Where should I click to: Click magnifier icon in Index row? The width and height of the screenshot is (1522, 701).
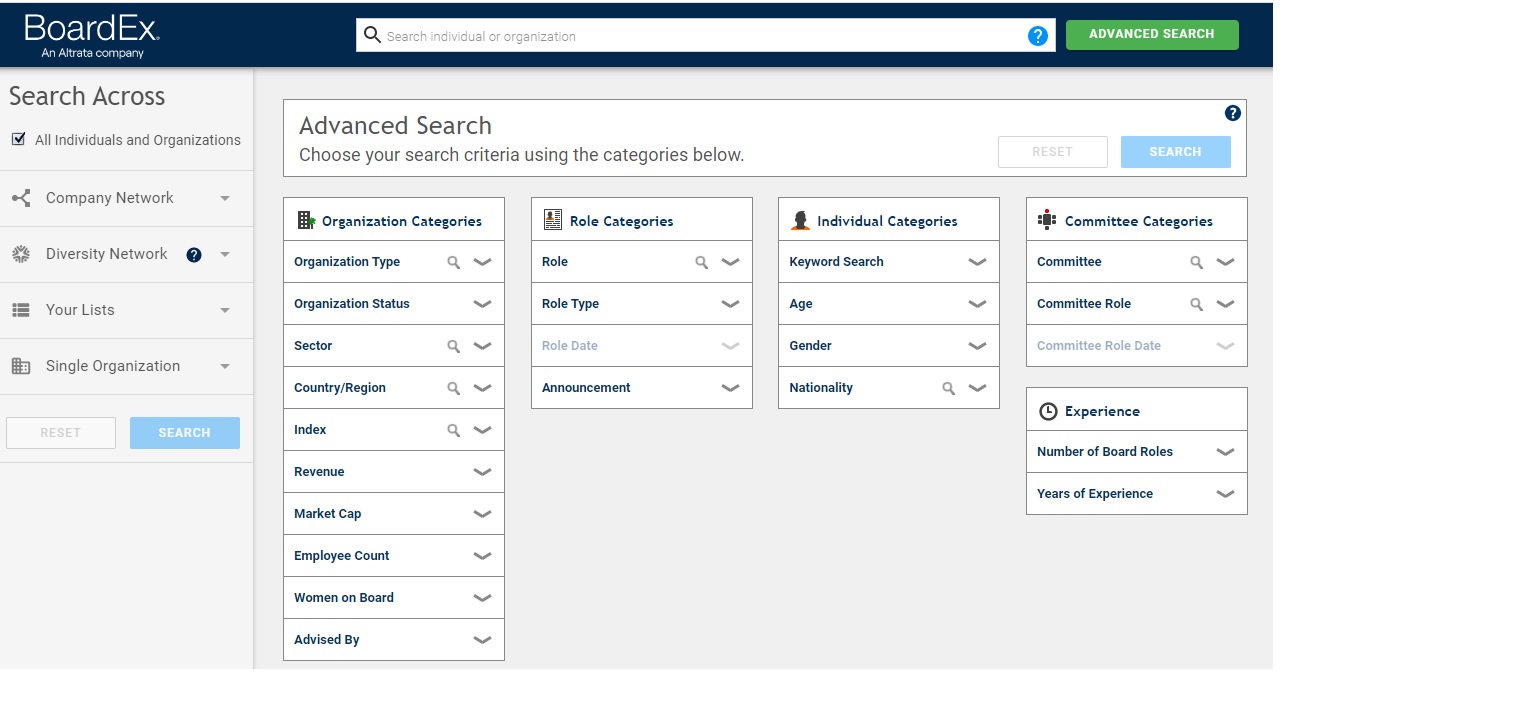(x=454, y=430)
